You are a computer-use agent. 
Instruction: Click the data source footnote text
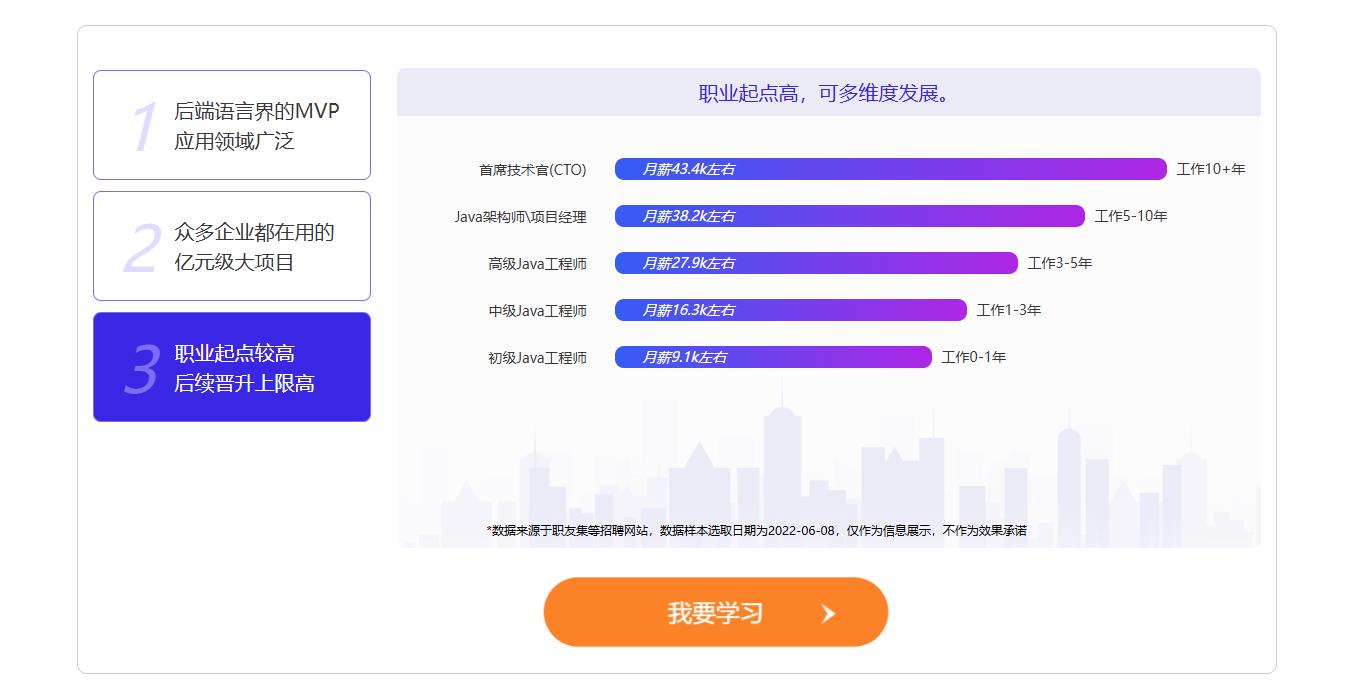coord(756,530)
